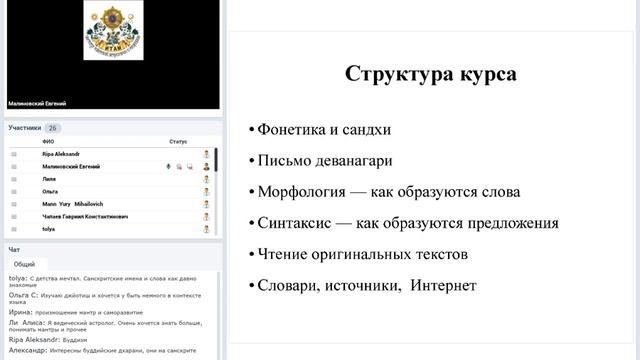Click the gray icon left of Чапаев Гавриил

pyautogui.click(x=14, y=217)
